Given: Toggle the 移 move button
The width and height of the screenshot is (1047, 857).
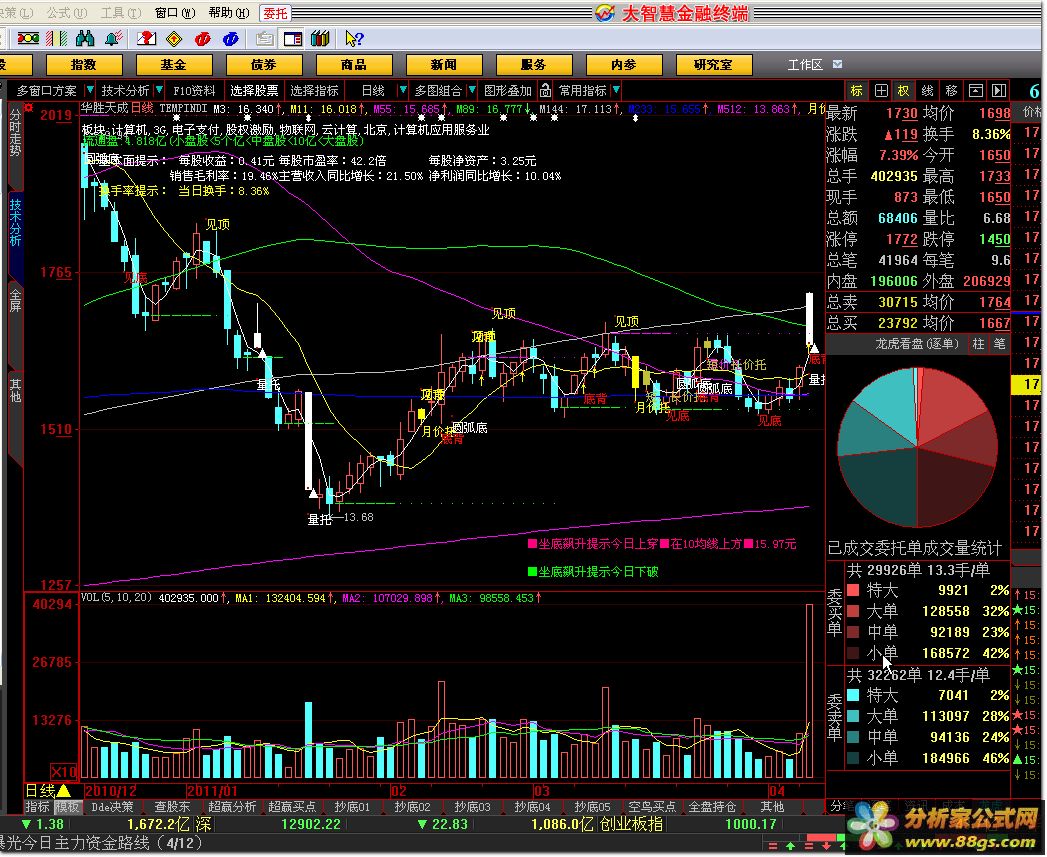Looking at the screenshot, I should 952,90.
